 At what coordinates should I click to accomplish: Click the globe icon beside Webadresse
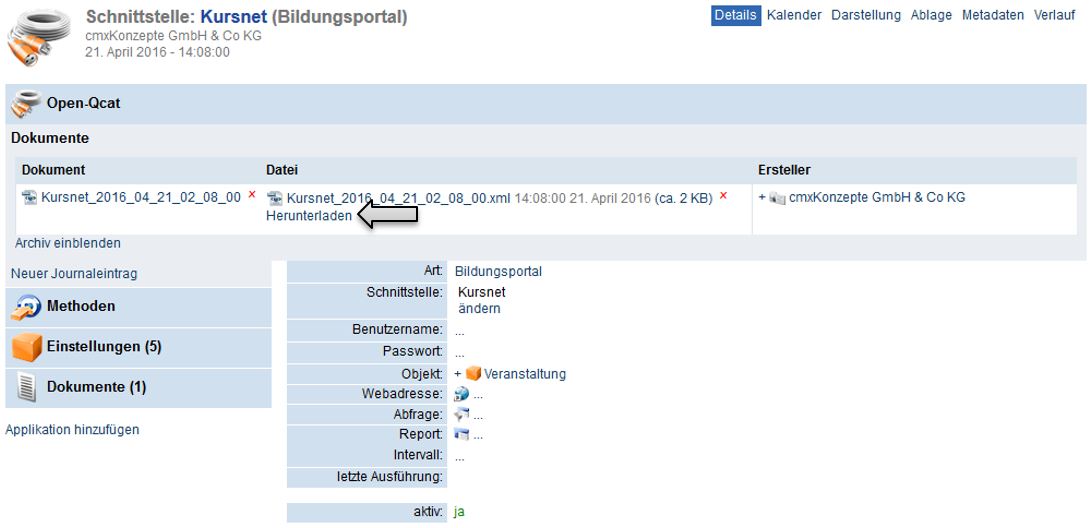[461, 394]
